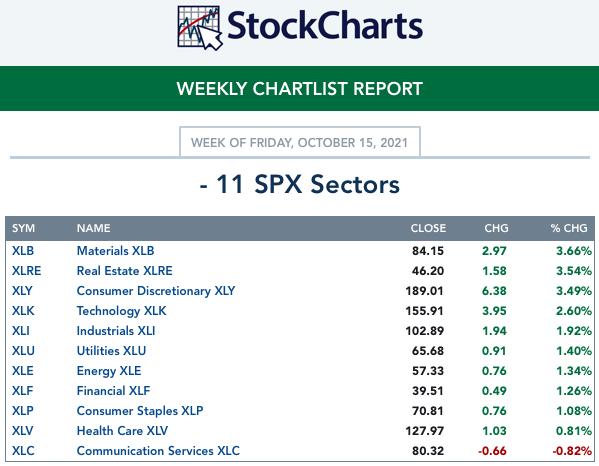Screen dimensions: 599x466
Task: Click the Week of Friday October 15 date box
Action: (x=300, y=142)
